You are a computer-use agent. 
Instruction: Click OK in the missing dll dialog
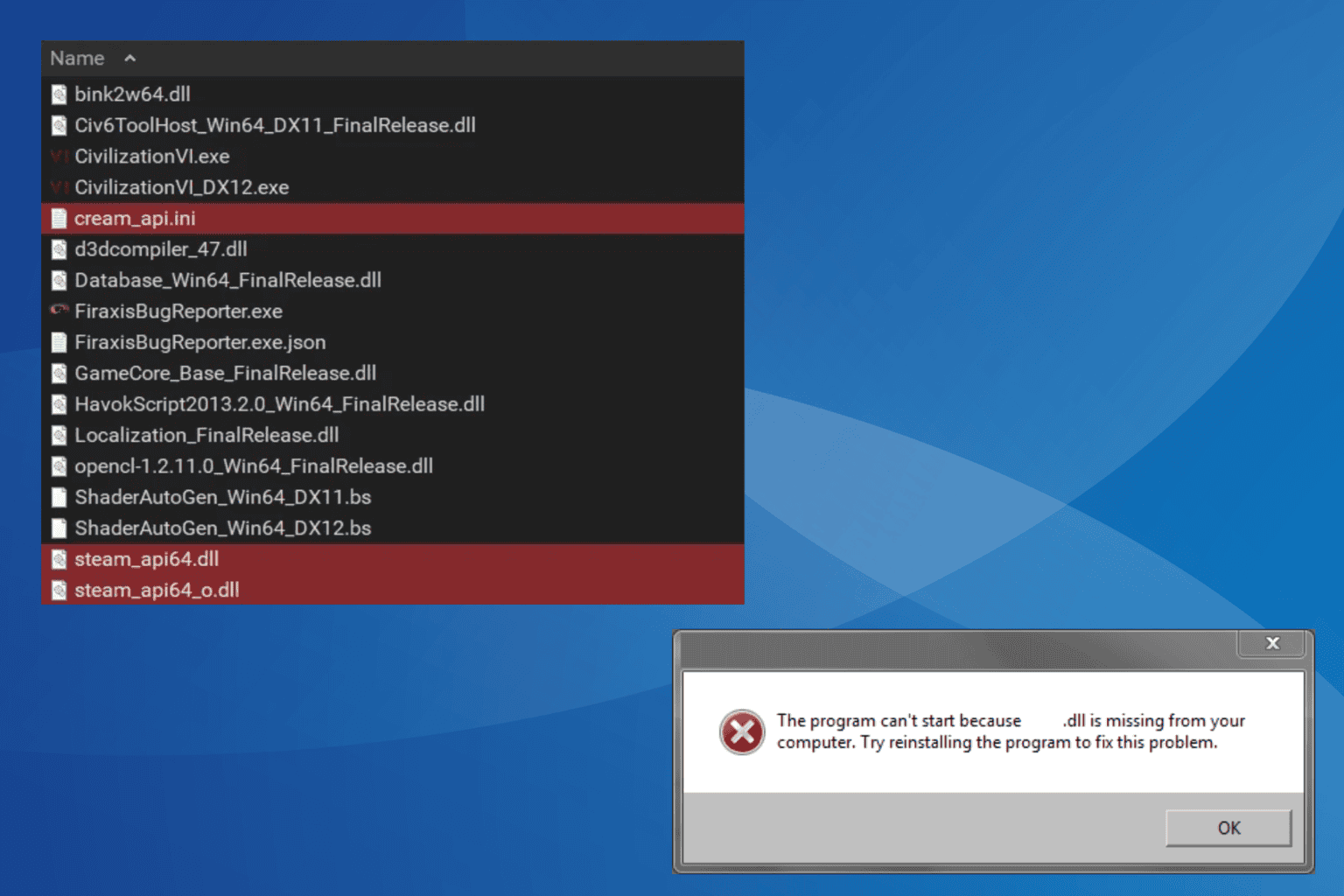1228,828
